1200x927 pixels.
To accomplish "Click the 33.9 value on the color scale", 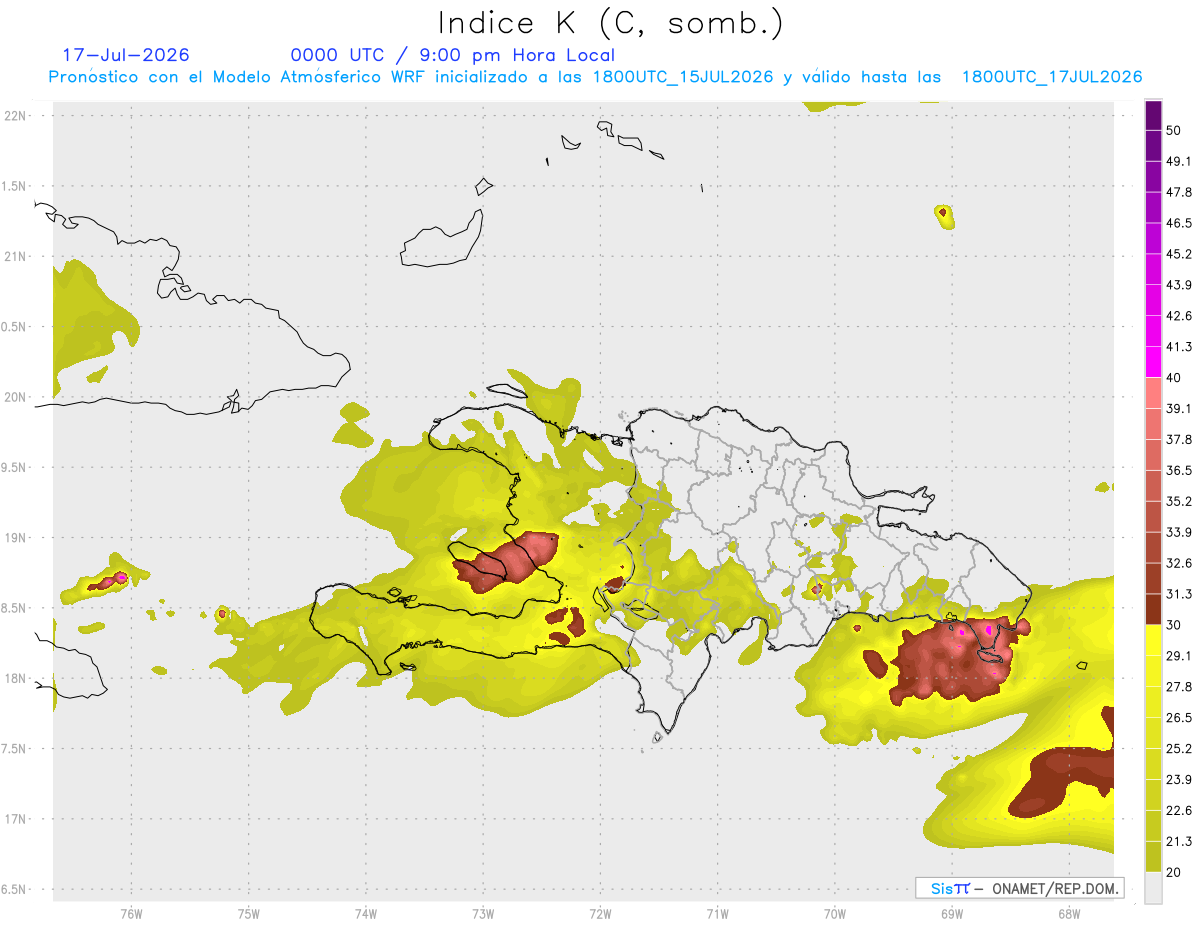I will pos(1179,532).
